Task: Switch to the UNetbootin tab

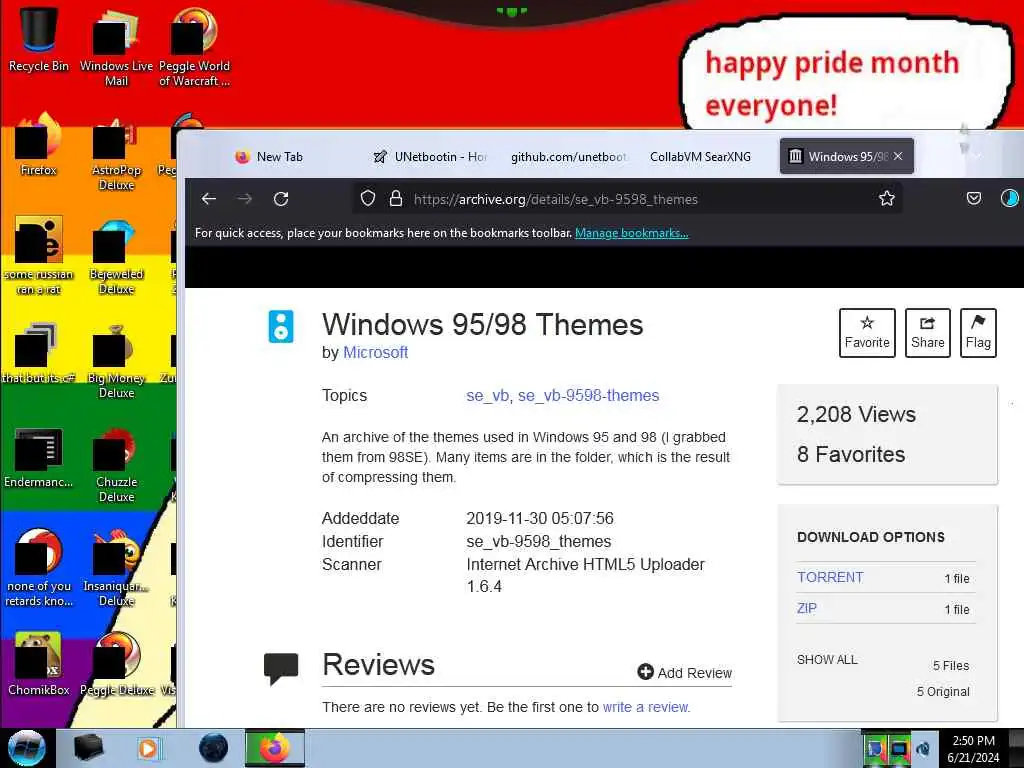Action: coord(430,157)
